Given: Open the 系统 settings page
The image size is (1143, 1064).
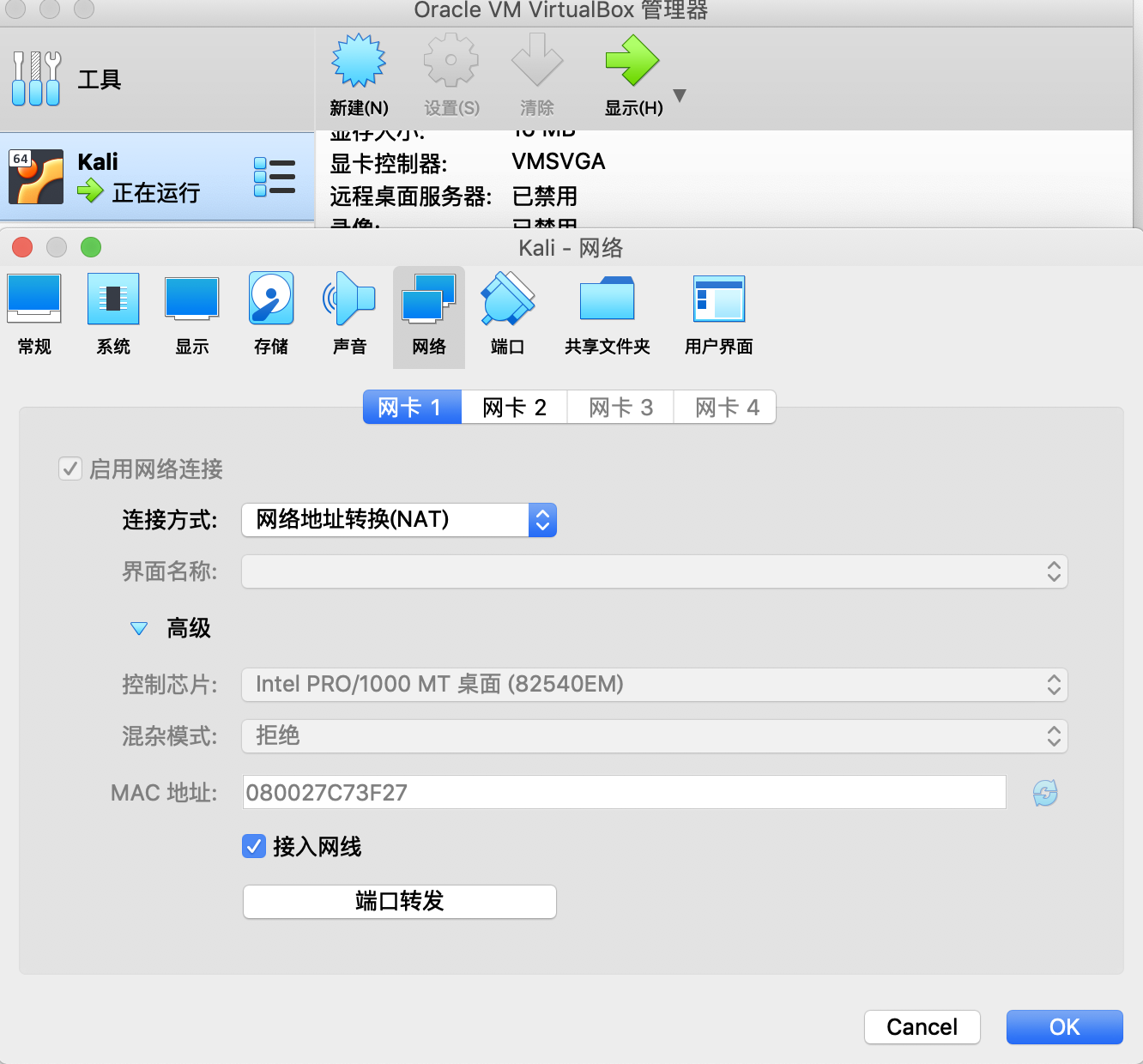Looking at the screenshot, I should [x=112, y=313].
